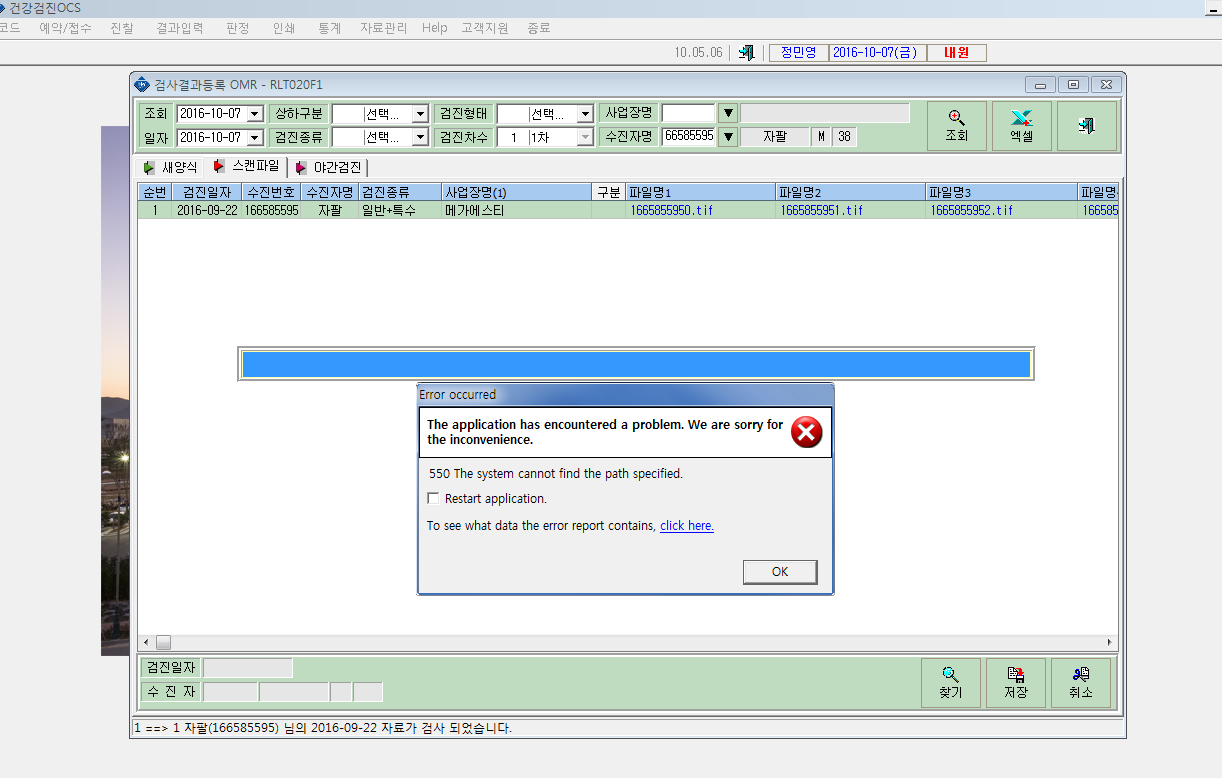Click the 저장 save button icon

point(1016,683)
